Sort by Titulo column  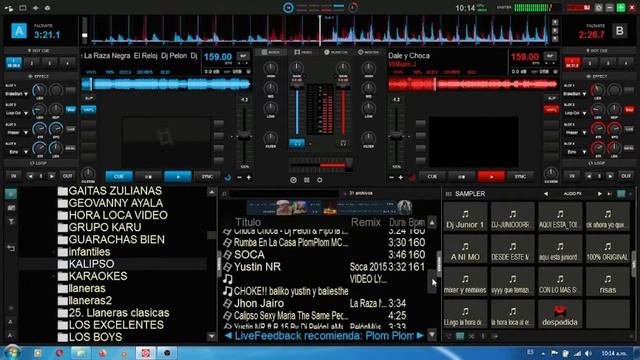[248, 222]
